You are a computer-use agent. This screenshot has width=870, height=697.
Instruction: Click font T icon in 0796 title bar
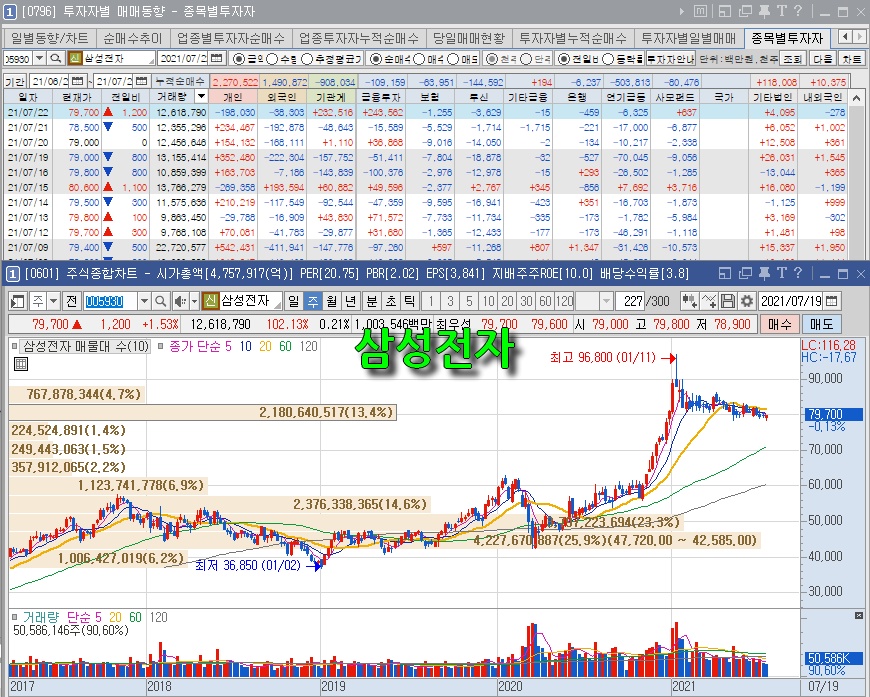pyautogui.click(x=782, y=11)
